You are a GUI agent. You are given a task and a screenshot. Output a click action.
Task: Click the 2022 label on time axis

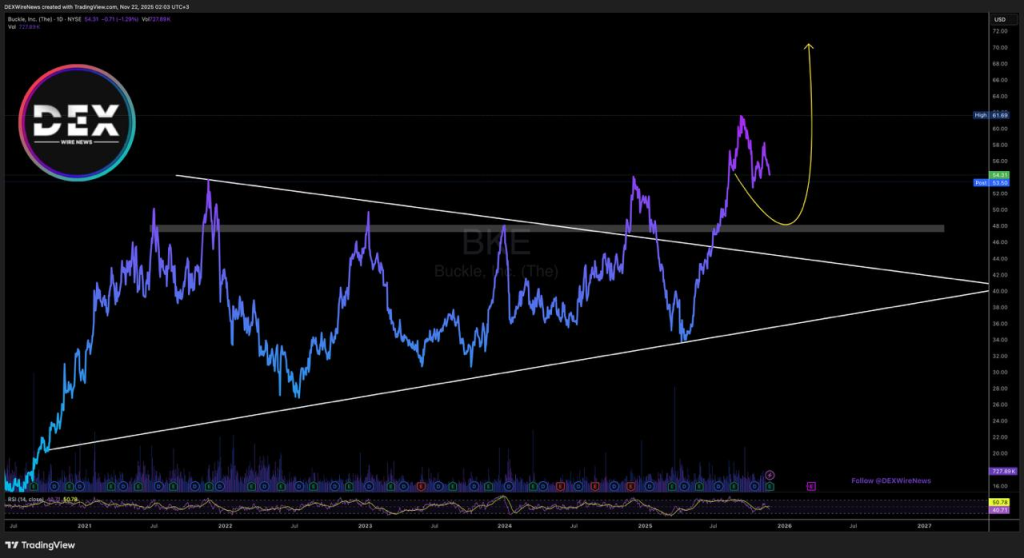click(x=225, y=525)
